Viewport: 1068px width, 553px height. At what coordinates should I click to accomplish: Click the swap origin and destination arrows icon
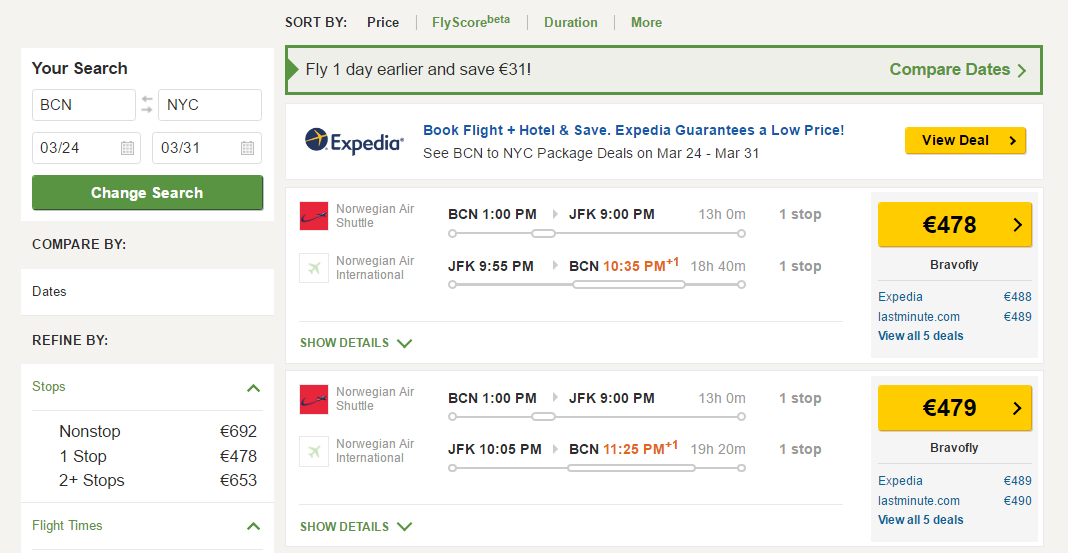[147, 104]
